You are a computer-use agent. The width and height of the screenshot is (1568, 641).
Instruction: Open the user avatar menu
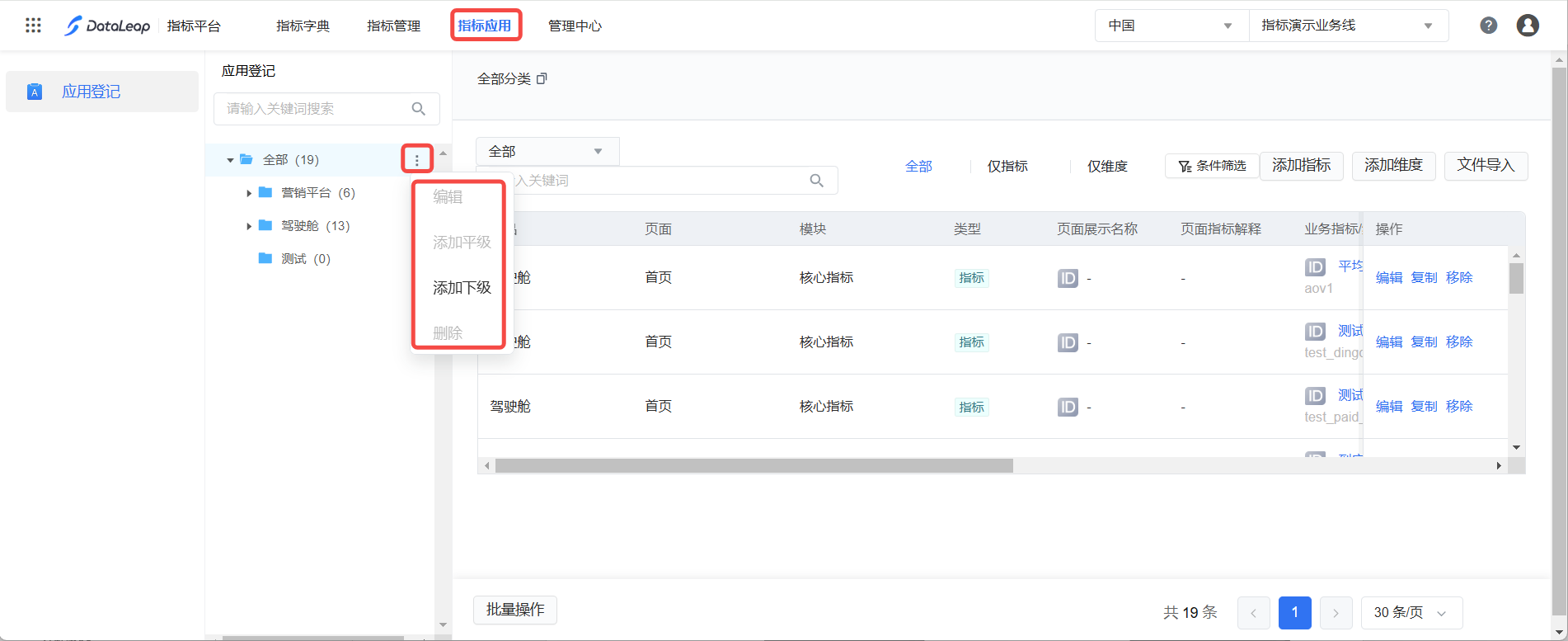[x=1528, y=26]
